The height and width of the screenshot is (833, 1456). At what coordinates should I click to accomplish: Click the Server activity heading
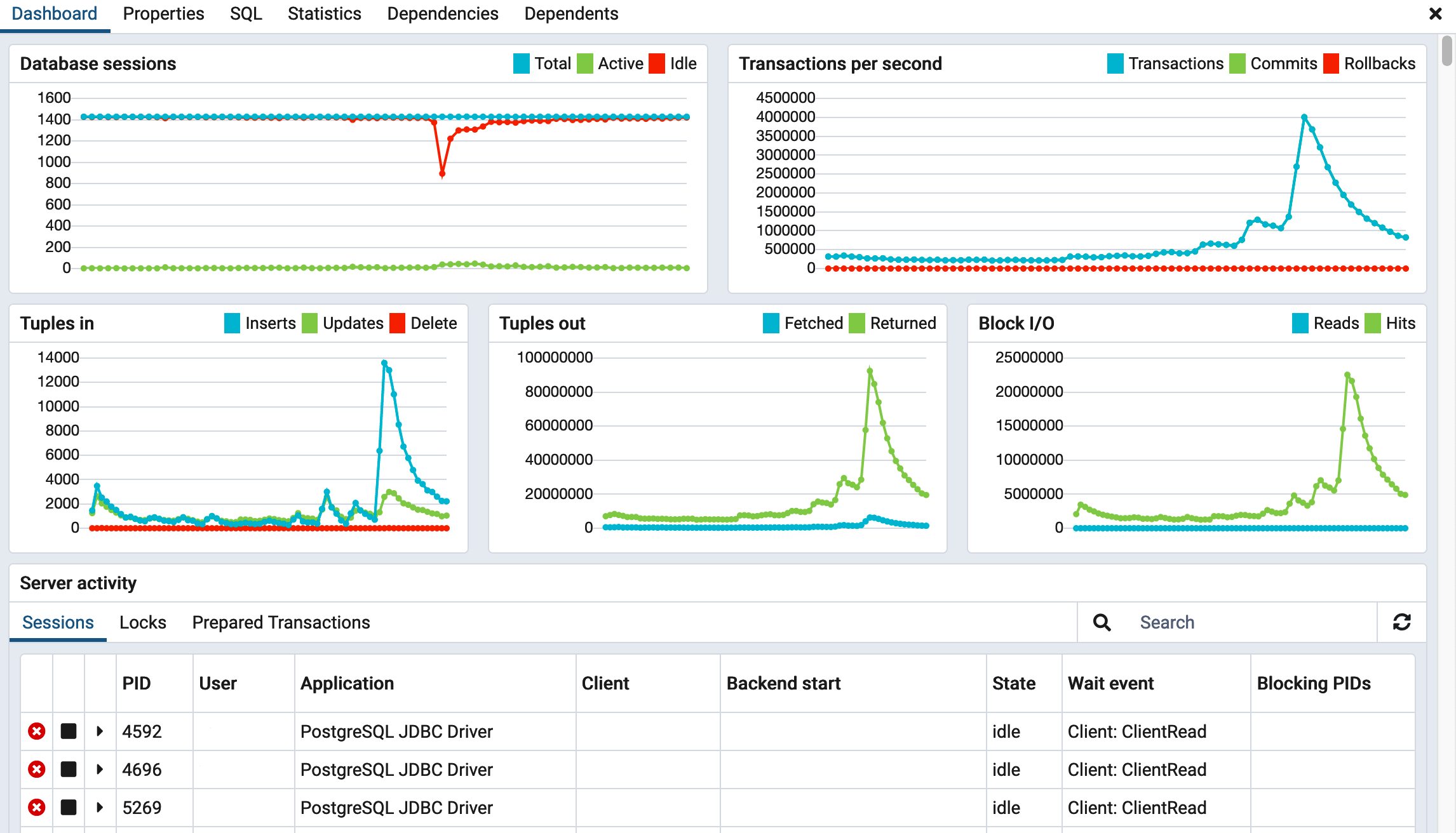pos(78,583)
